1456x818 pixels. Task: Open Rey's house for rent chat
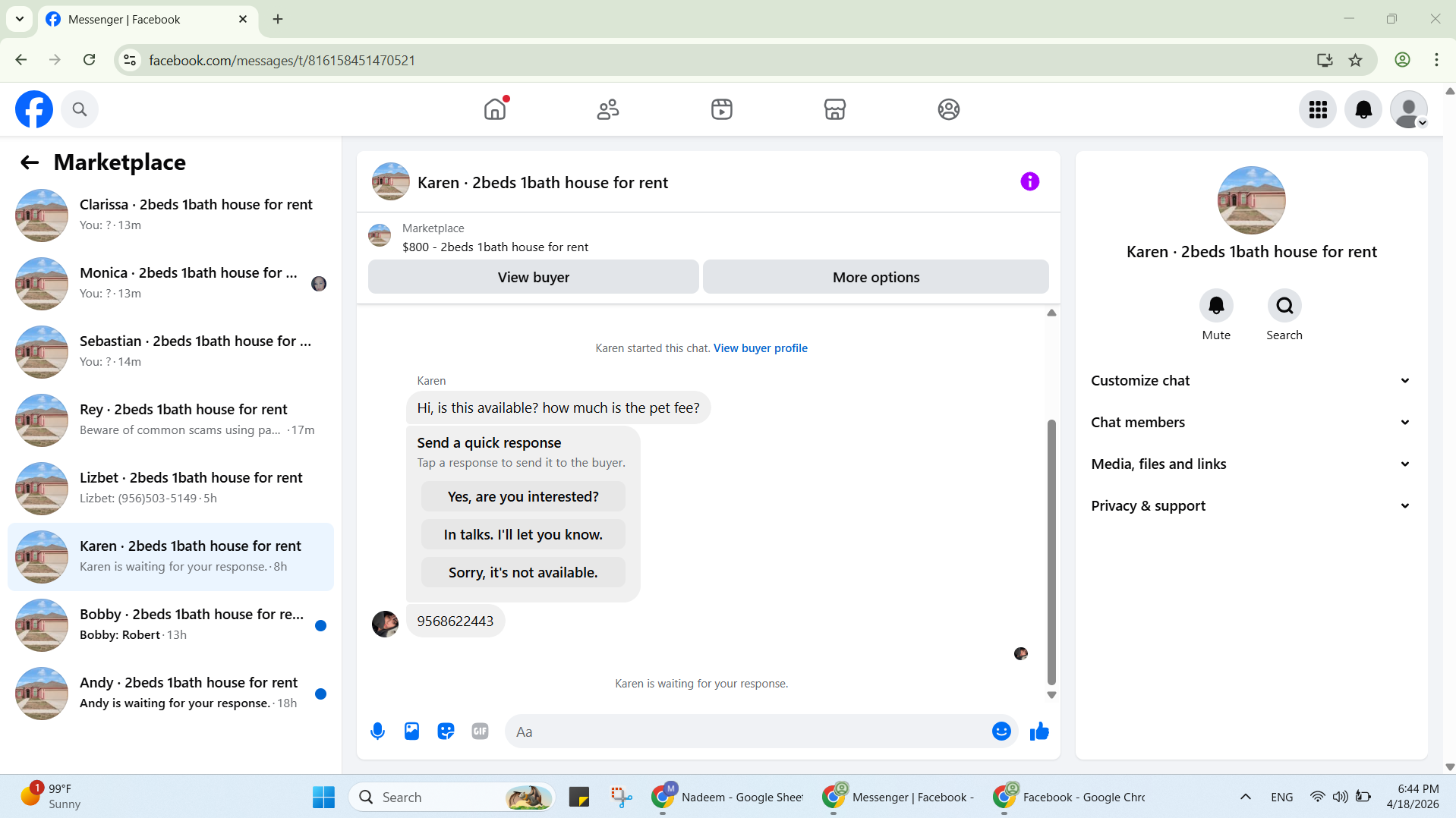tap(171, 420)
